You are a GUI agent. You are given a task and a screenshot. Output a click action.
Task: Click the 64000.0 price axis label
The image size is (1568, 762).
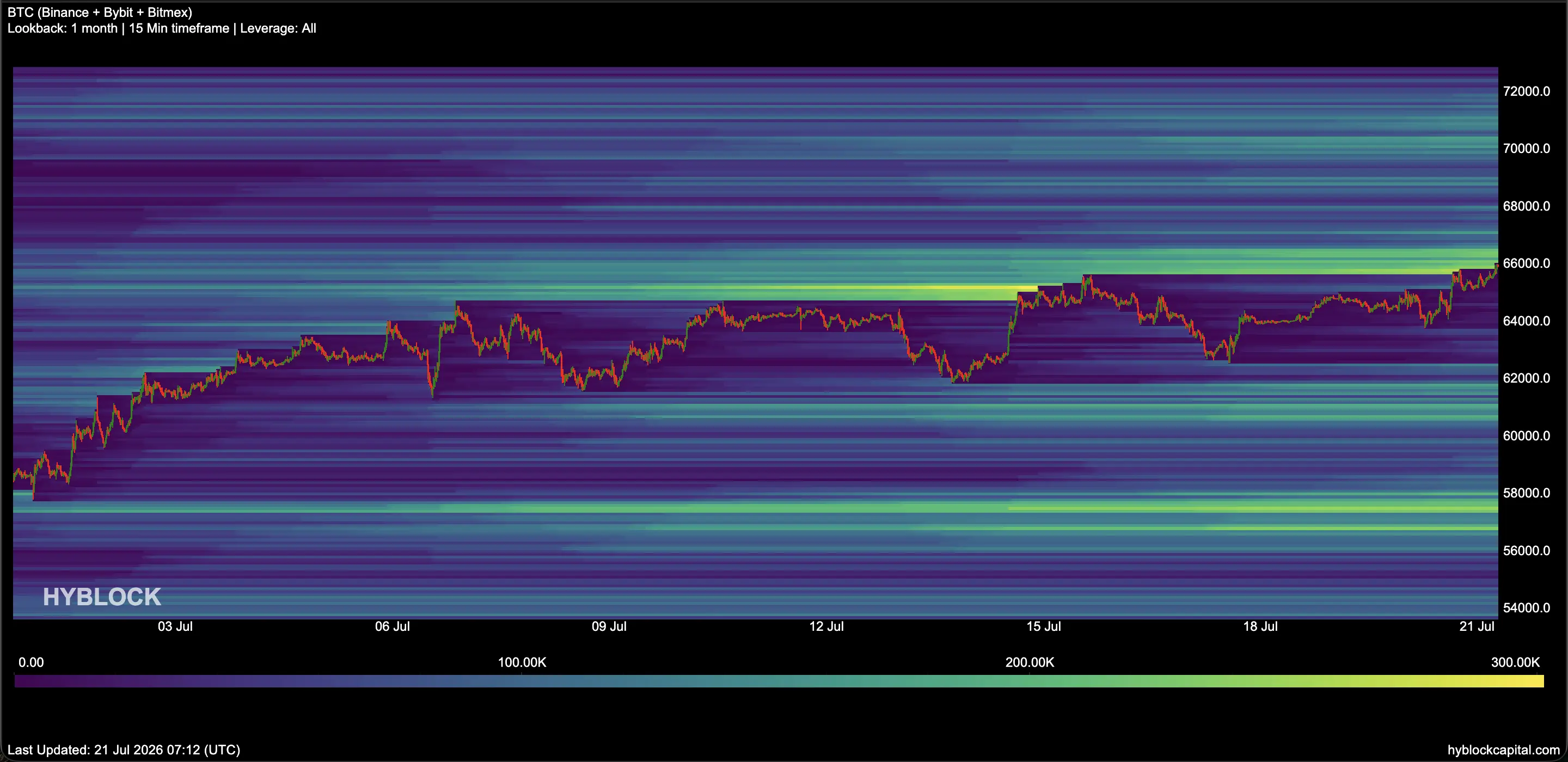[1527, 321]
